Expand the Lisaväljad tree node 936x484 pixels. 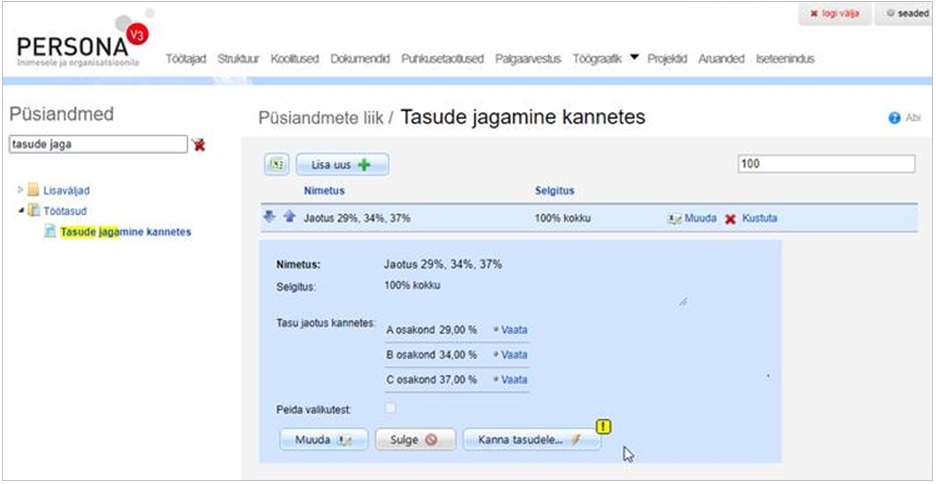tap(20, 189)
